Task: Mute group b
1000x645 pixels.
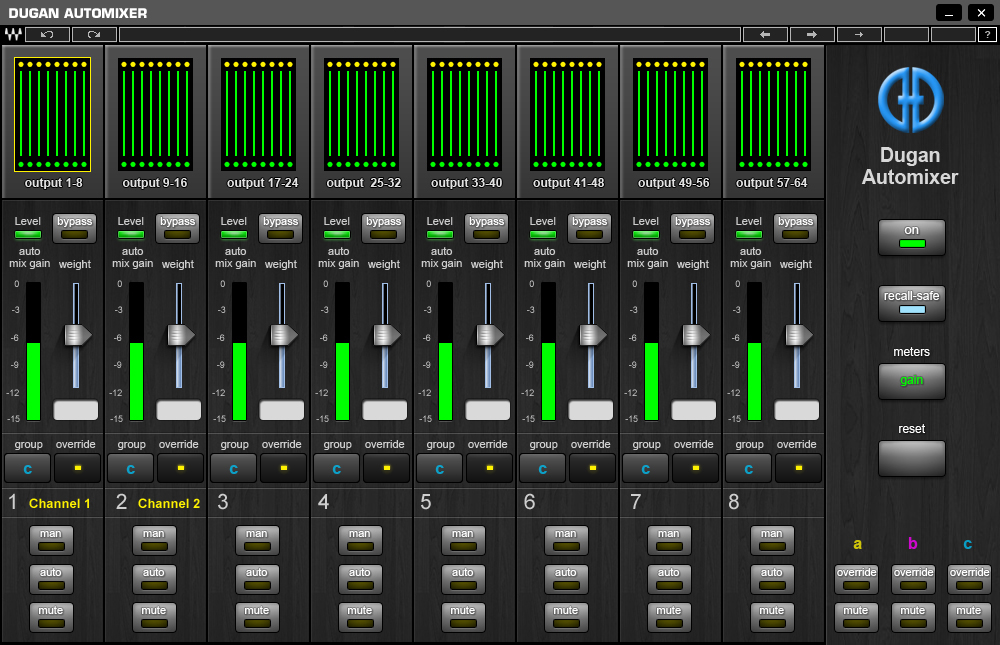Action: [913, 617]
